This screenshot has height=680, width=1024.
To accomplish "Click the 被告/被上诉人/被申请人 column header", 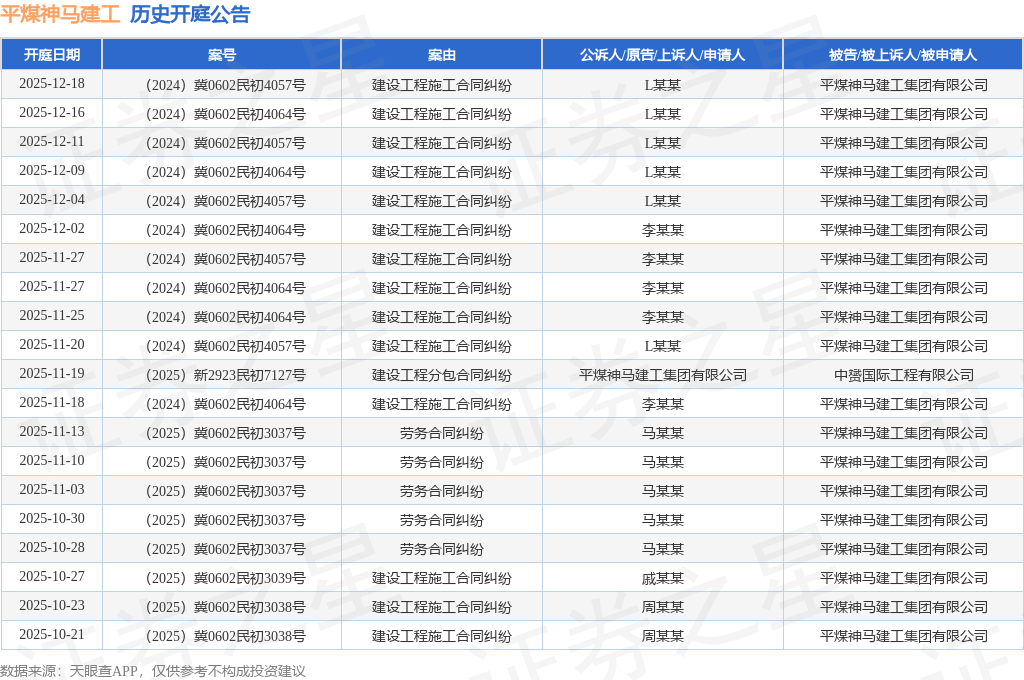I will pos(903,55).
